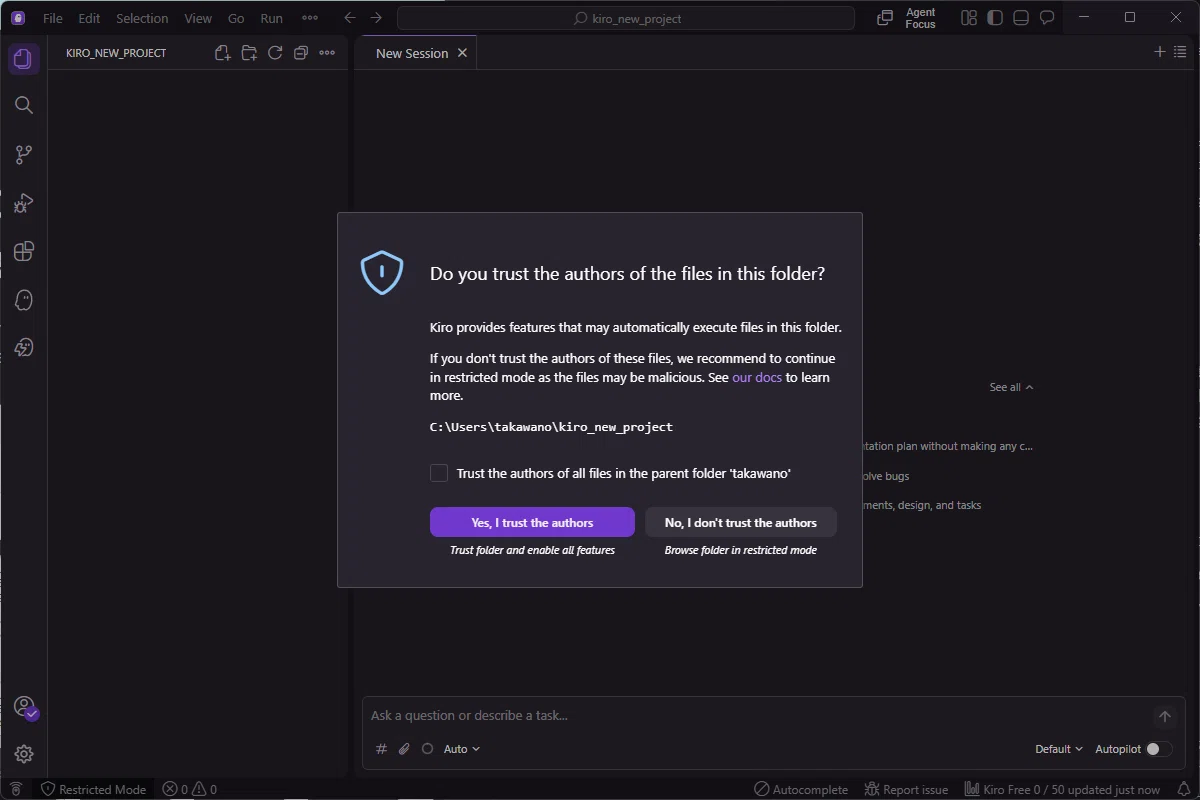Click the Kiro logo icon in title bar
Viewport: 1200px width, 800px height.
(18, 18)
